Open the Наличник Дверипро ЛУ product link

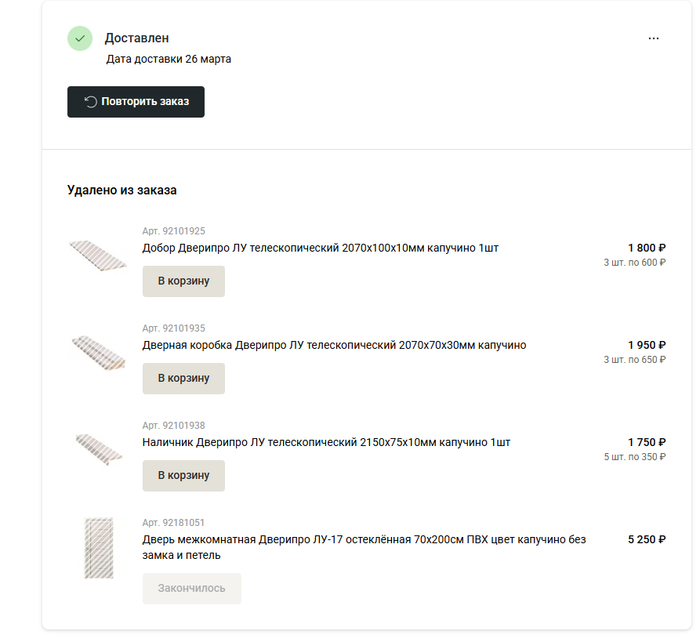[x=326, y=442]
